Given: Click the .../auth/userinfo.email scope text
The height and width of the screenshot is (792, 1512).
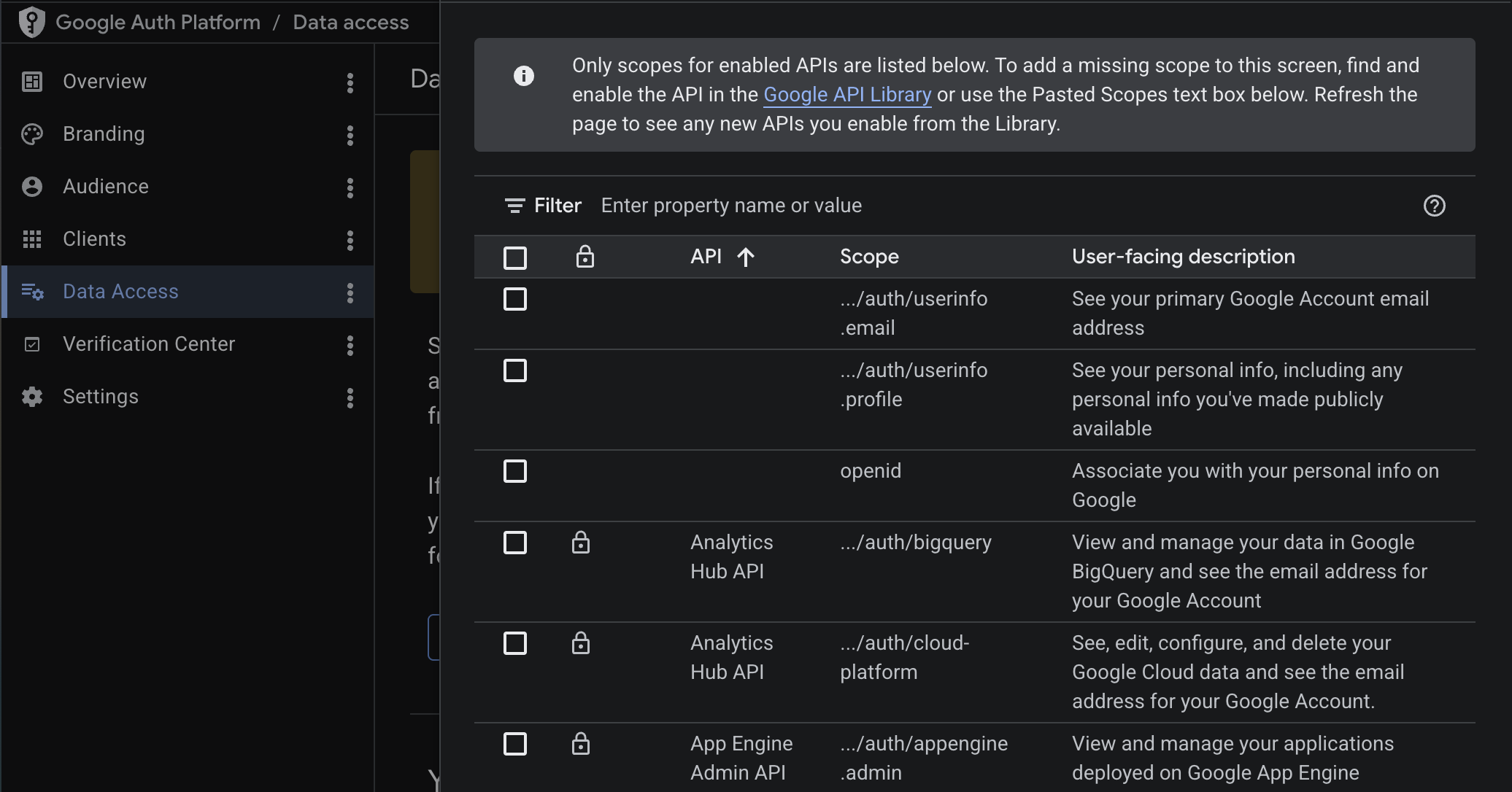Looking at the screenshot, I should pos(914,314).
